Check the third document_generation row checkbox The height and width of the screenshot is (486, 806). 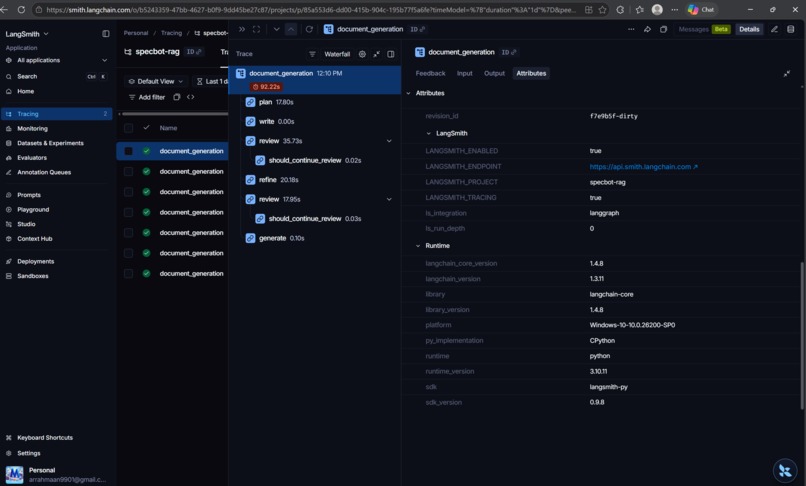pos(129,192)
